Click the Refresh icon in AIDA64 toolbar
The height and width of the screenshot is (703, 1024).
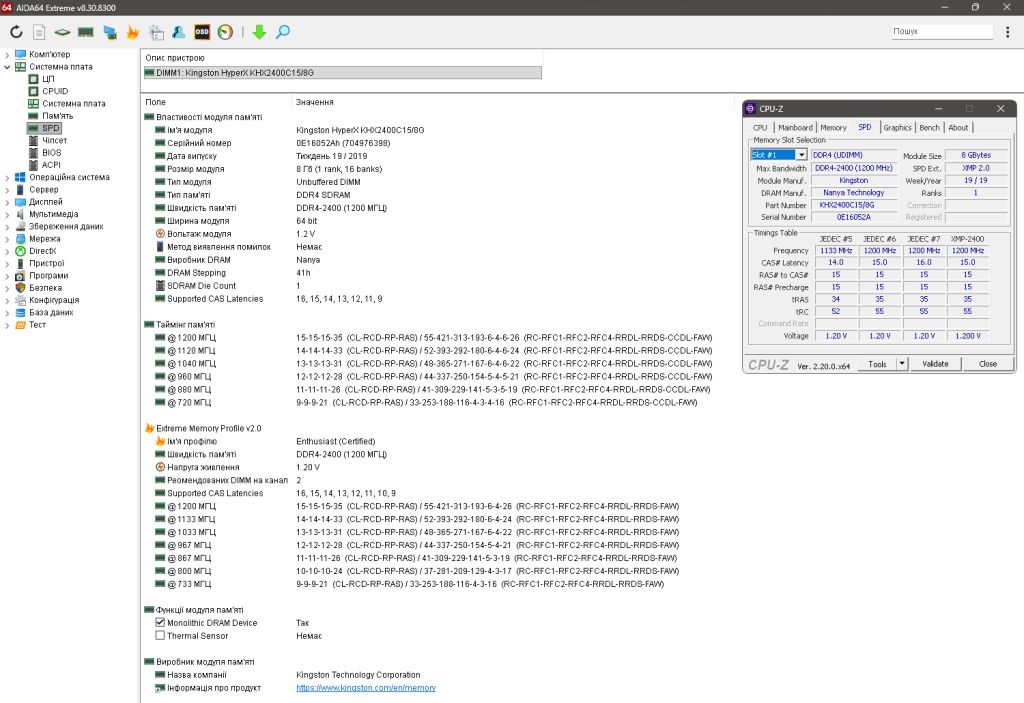click(16, 31)
